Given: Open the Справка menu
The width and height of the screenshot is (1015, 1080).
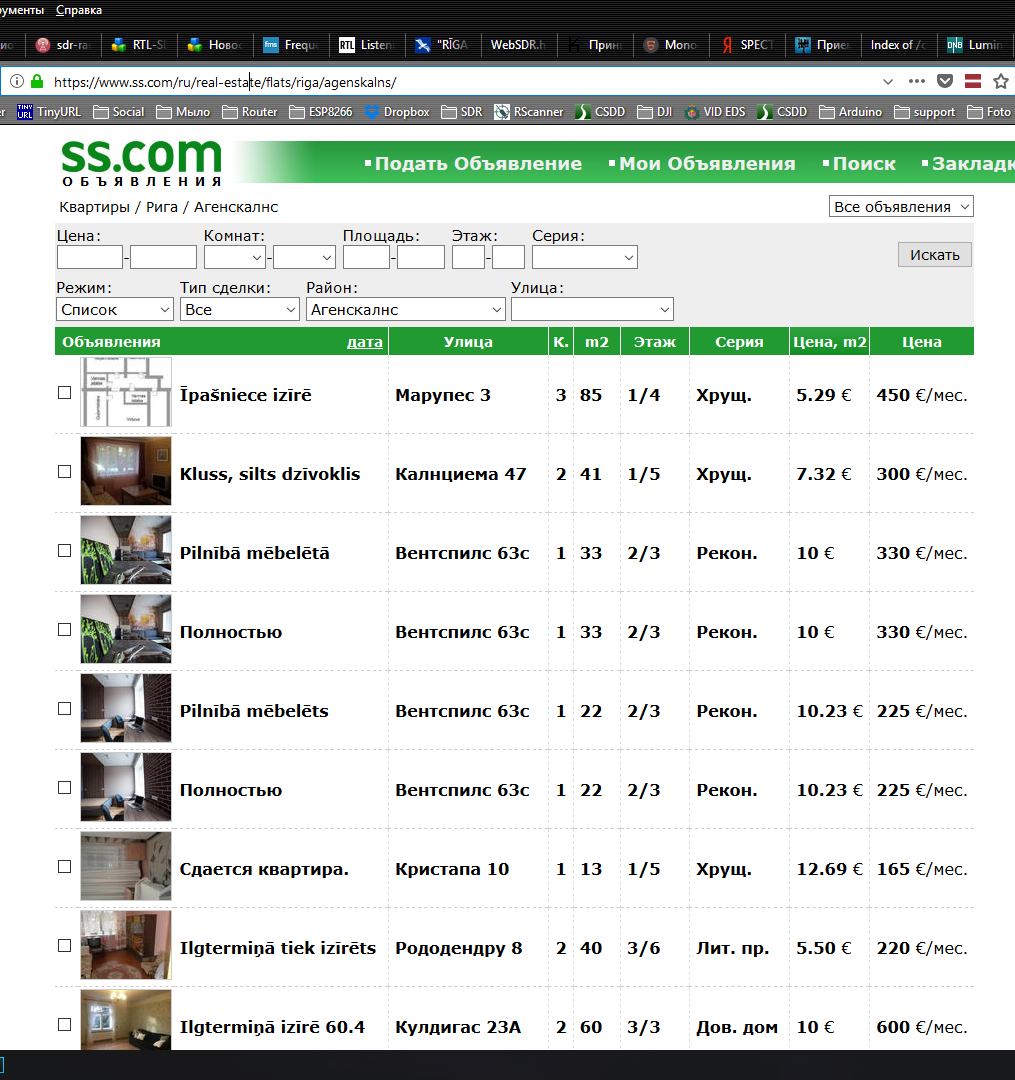Looking at the screenshot, I should 79,10.
